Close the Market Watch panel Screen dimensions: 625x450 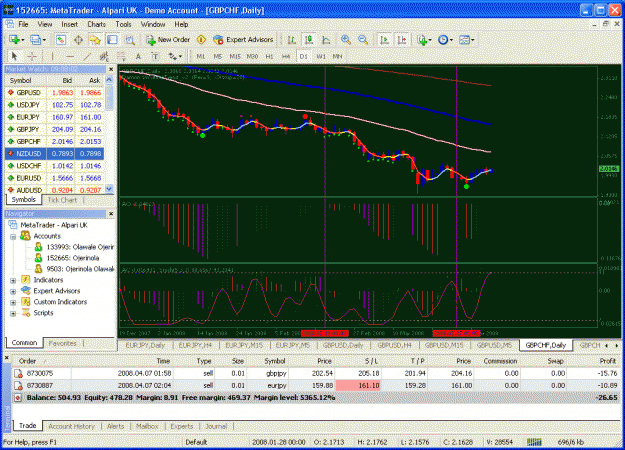click(111, 69)
